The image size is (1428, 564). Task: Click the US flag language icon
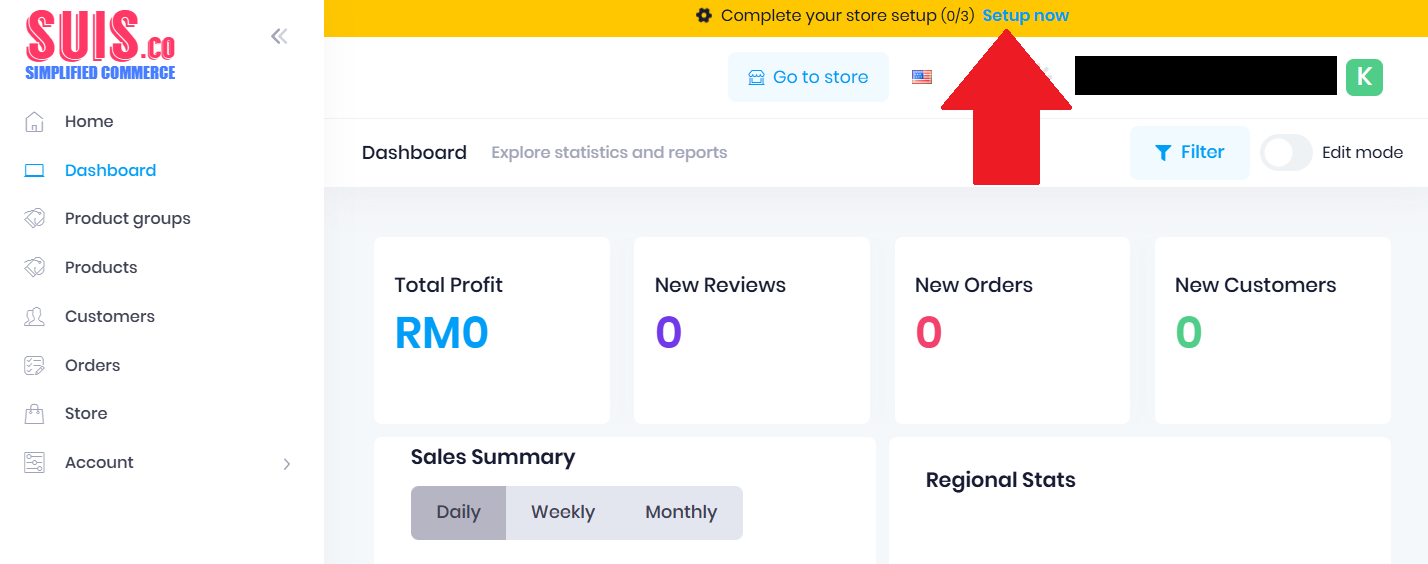pos(922,77)
